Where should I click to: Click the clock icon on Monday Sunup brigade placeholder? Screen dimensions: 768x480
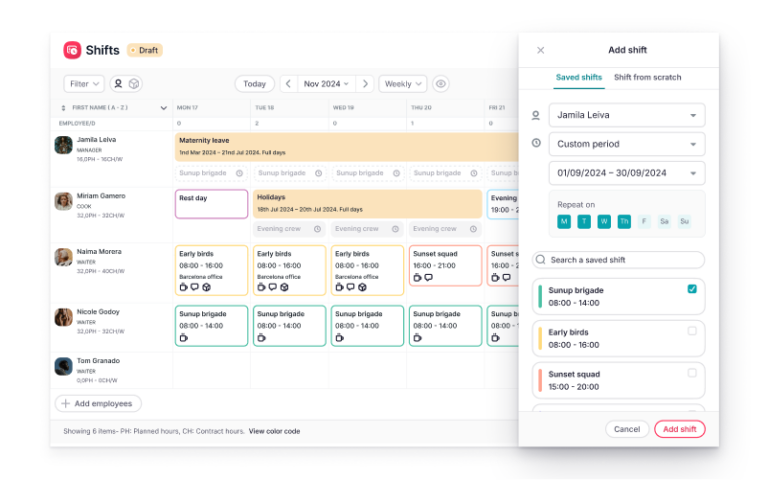(x=239, y=173)
